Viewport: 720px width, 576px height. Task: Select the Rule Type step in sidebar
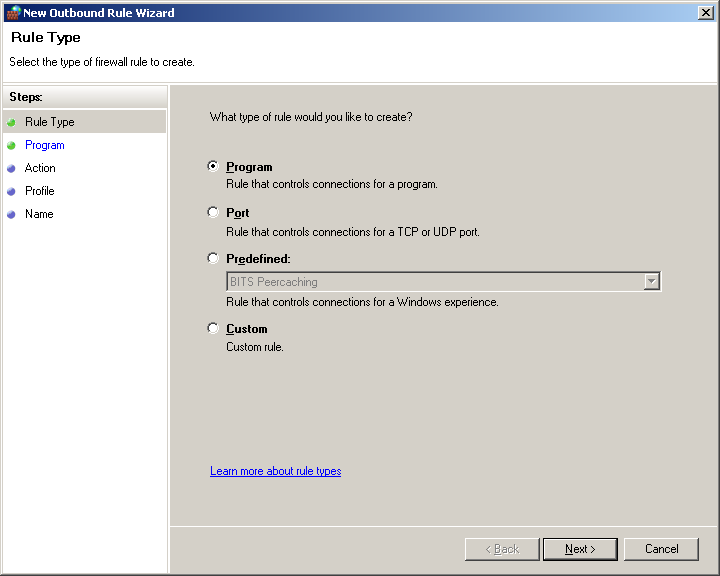coord(50,122)
